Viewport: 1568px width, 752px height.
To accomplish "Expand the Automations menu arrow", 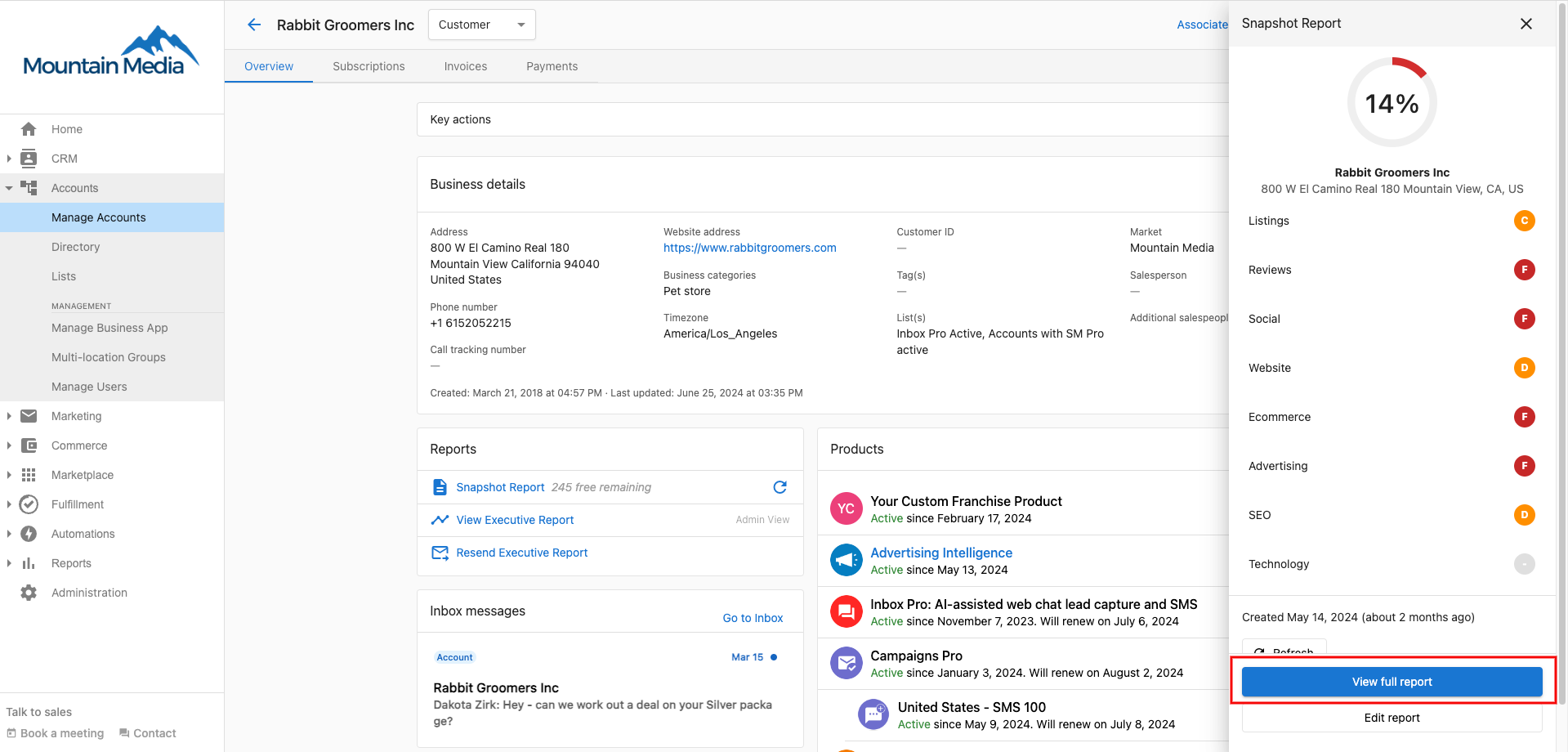I will point(9,534).
